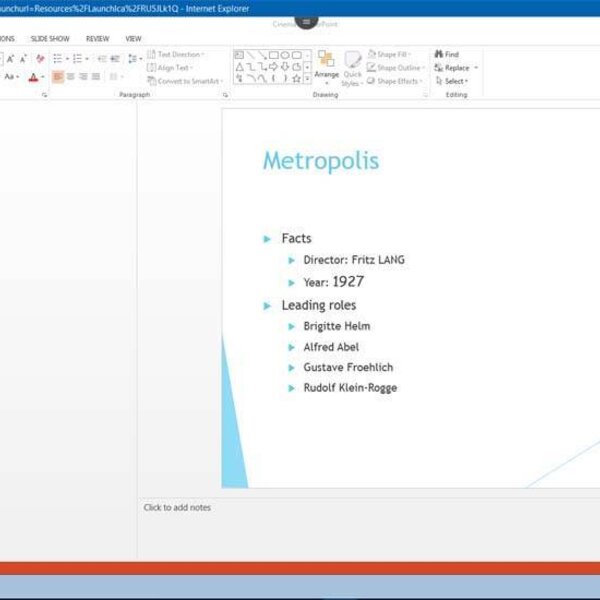This screenshot has height=600, width=600.
Task: Select the Elbow Arrow Connector shape
Action: click(262, 67)
